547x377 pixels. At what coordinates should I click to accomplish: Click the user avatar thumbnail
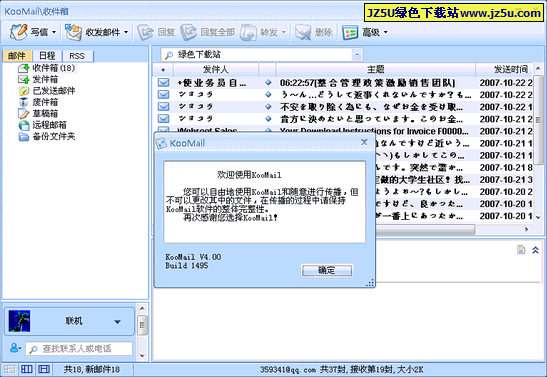[20, 321]
